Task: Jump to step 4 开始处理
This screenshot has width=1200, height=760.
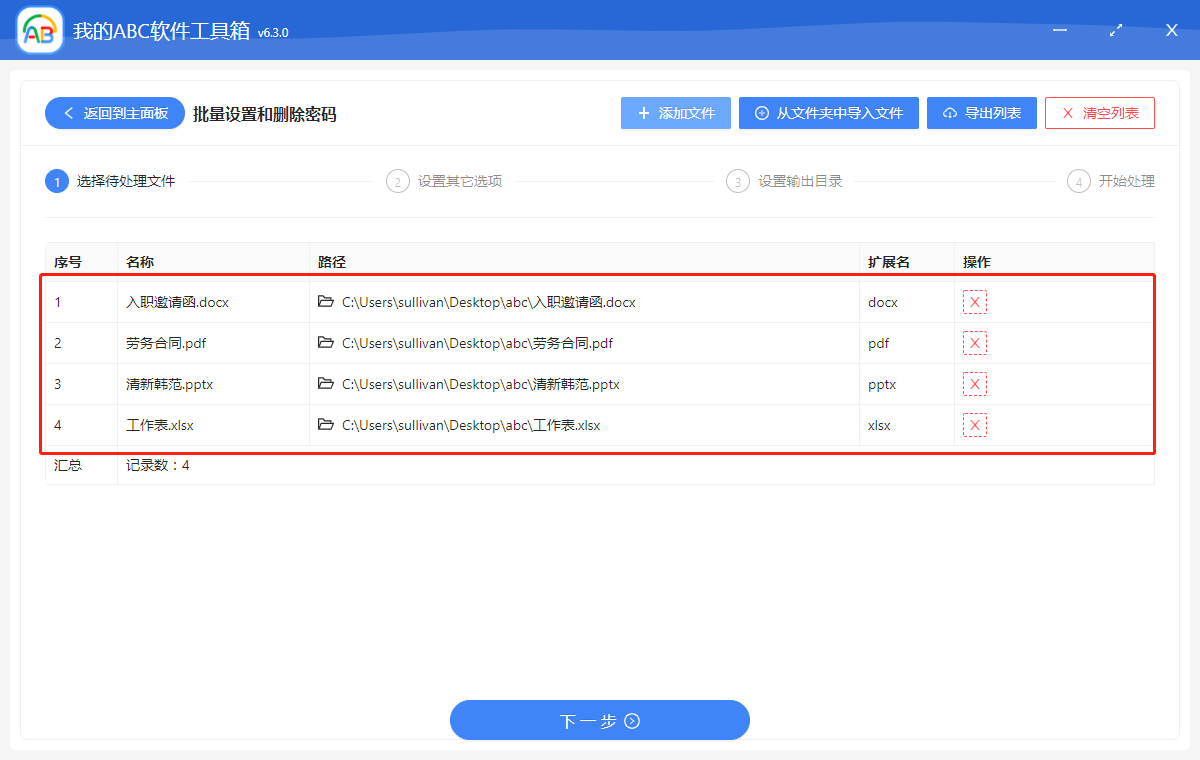Action: click(x=1110, y=181)
